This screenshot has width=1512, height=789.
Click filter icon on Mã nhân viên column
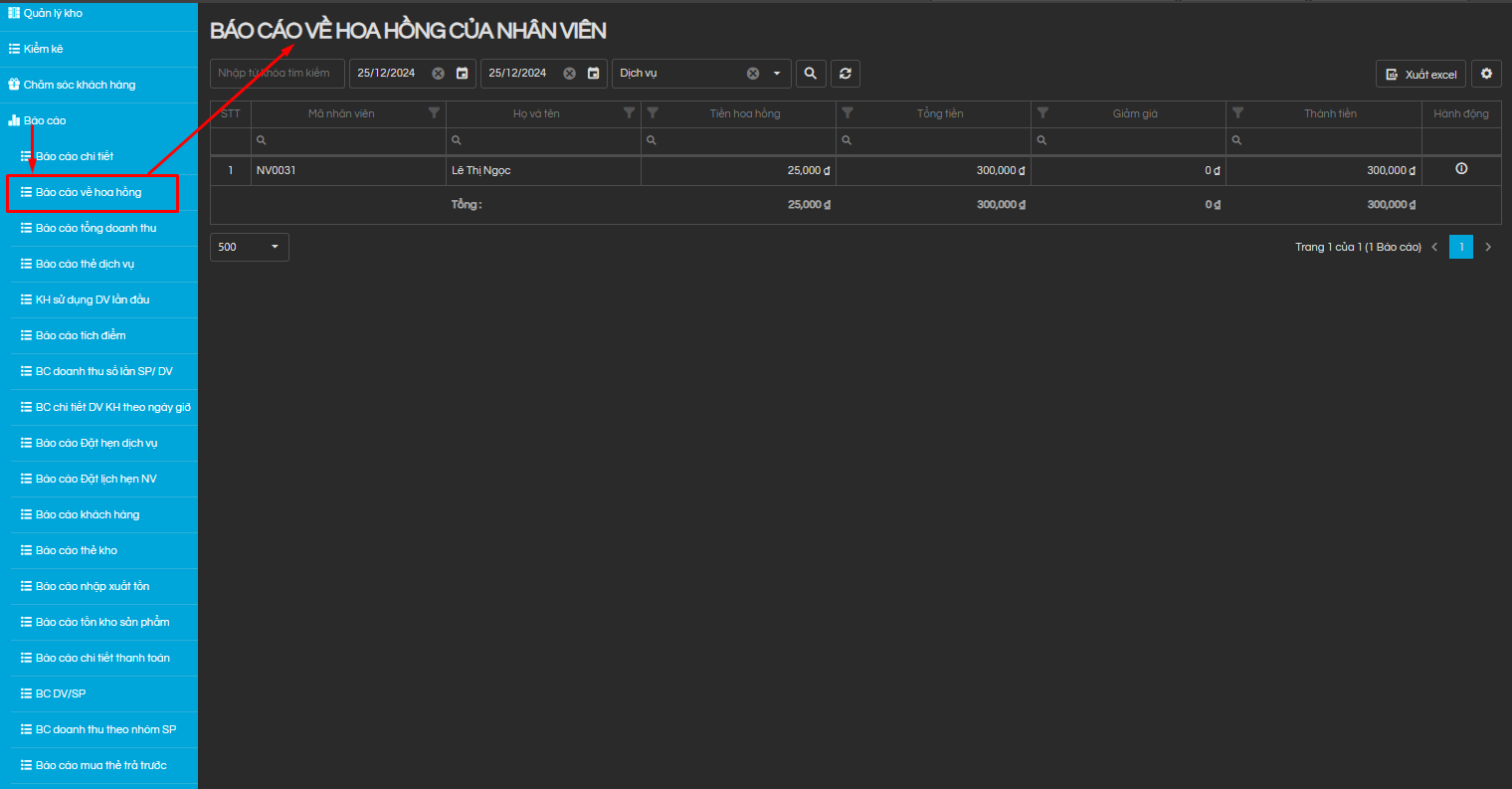point(434,113)
